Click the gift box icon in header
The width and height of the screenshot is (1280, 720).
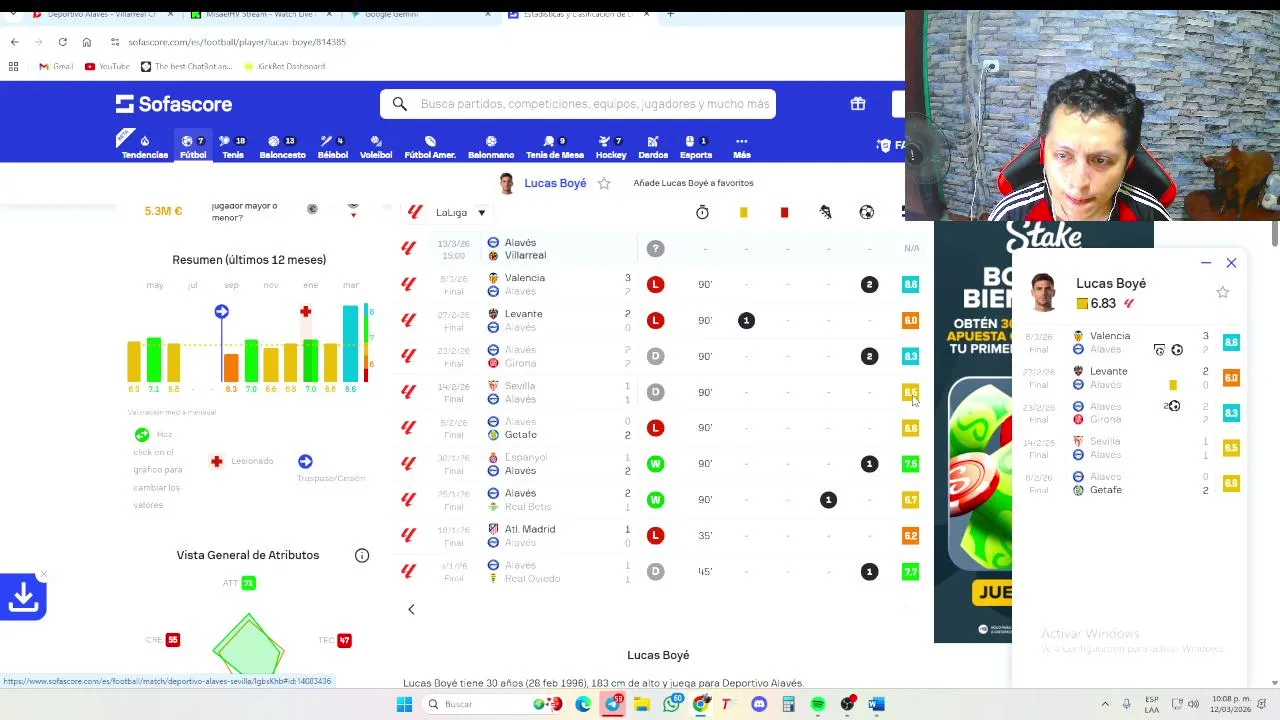pyautogui.click(x=858, y=104)
